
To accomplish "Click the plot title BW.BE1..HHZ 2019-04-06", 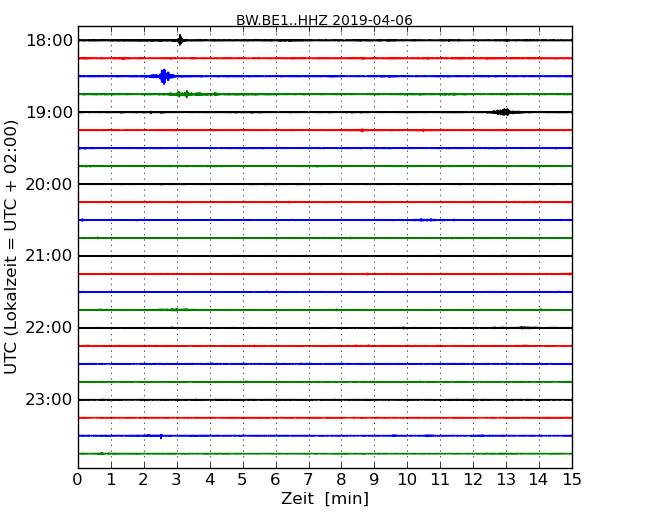I will point(324,20).
